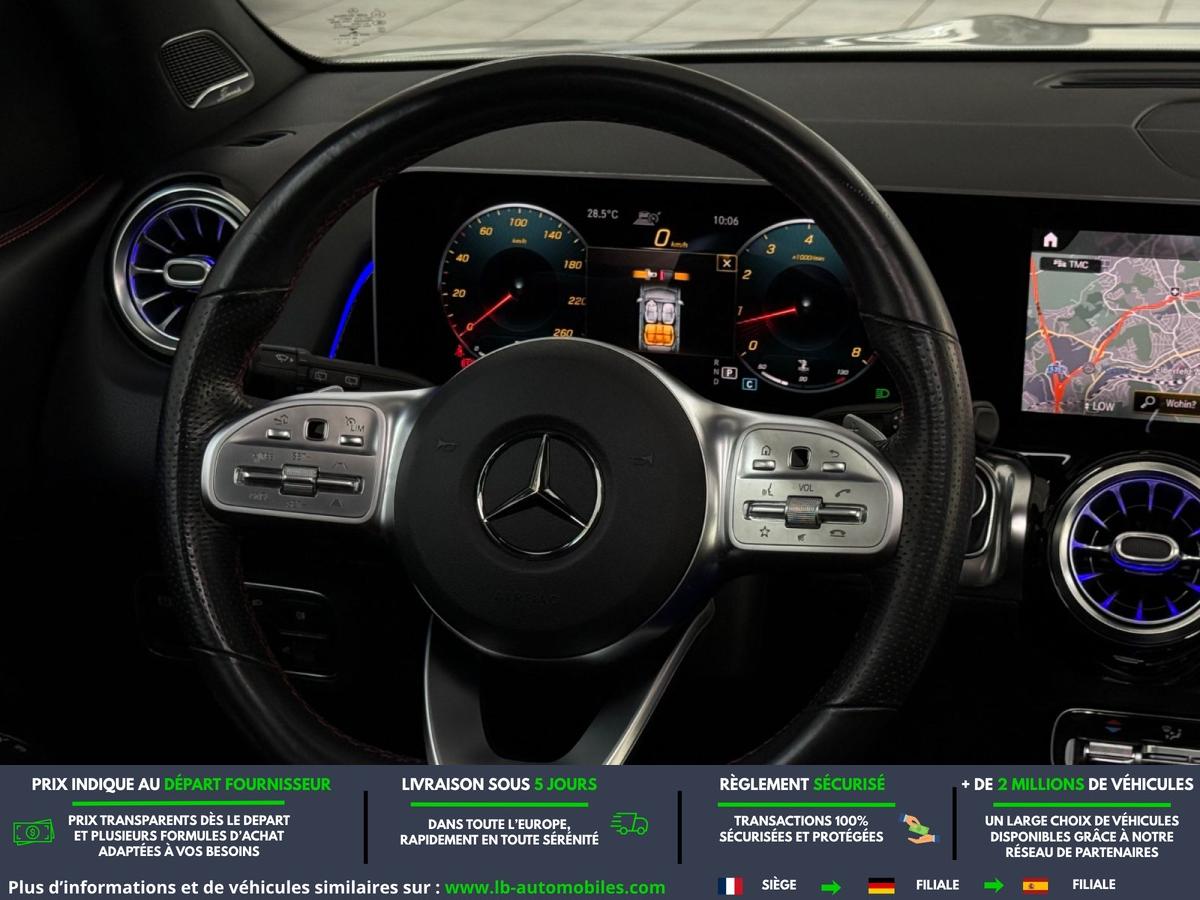Click the speedometer dial
The image size is (1200, 900).
513,281
